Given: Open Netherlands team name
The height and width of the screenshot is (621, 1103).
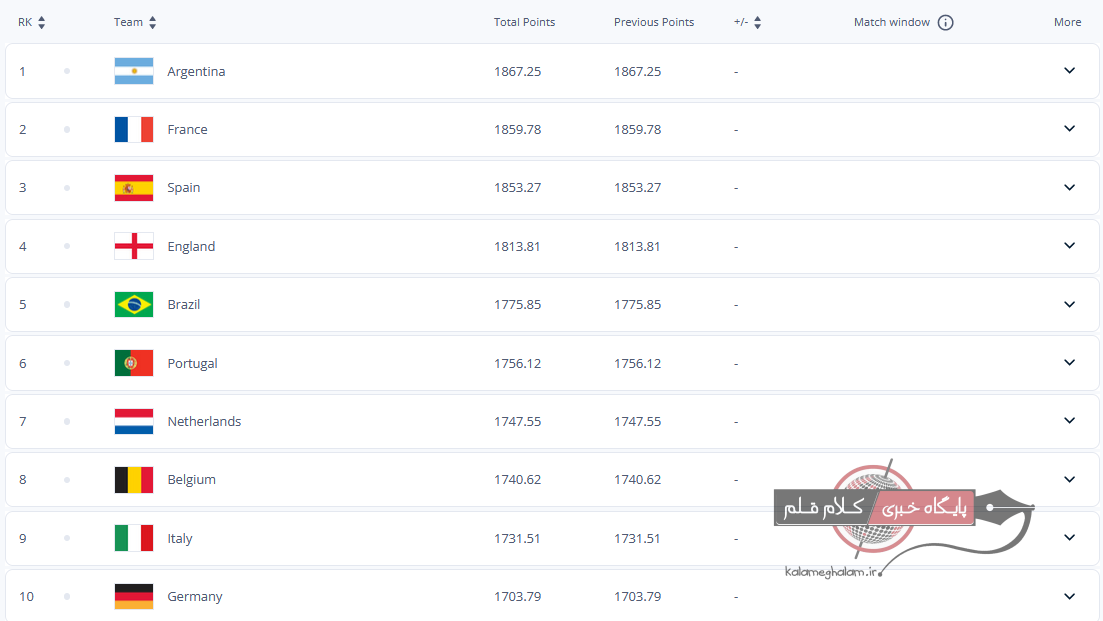Looking at the screenshot, I should [x=204, y=421].
